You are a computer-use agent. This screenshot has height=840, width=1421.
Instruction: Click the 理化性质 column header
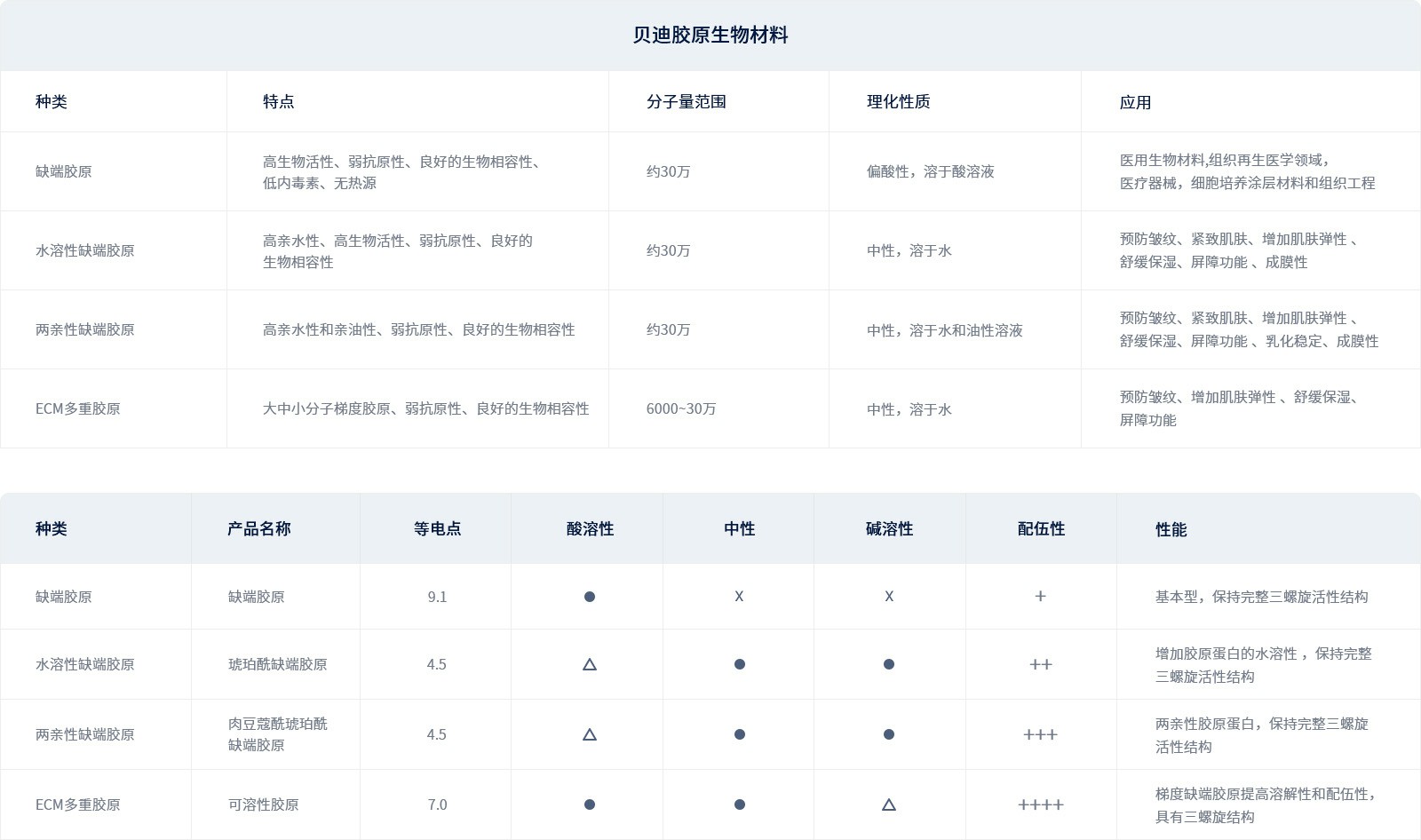click(x=899, y=101)
